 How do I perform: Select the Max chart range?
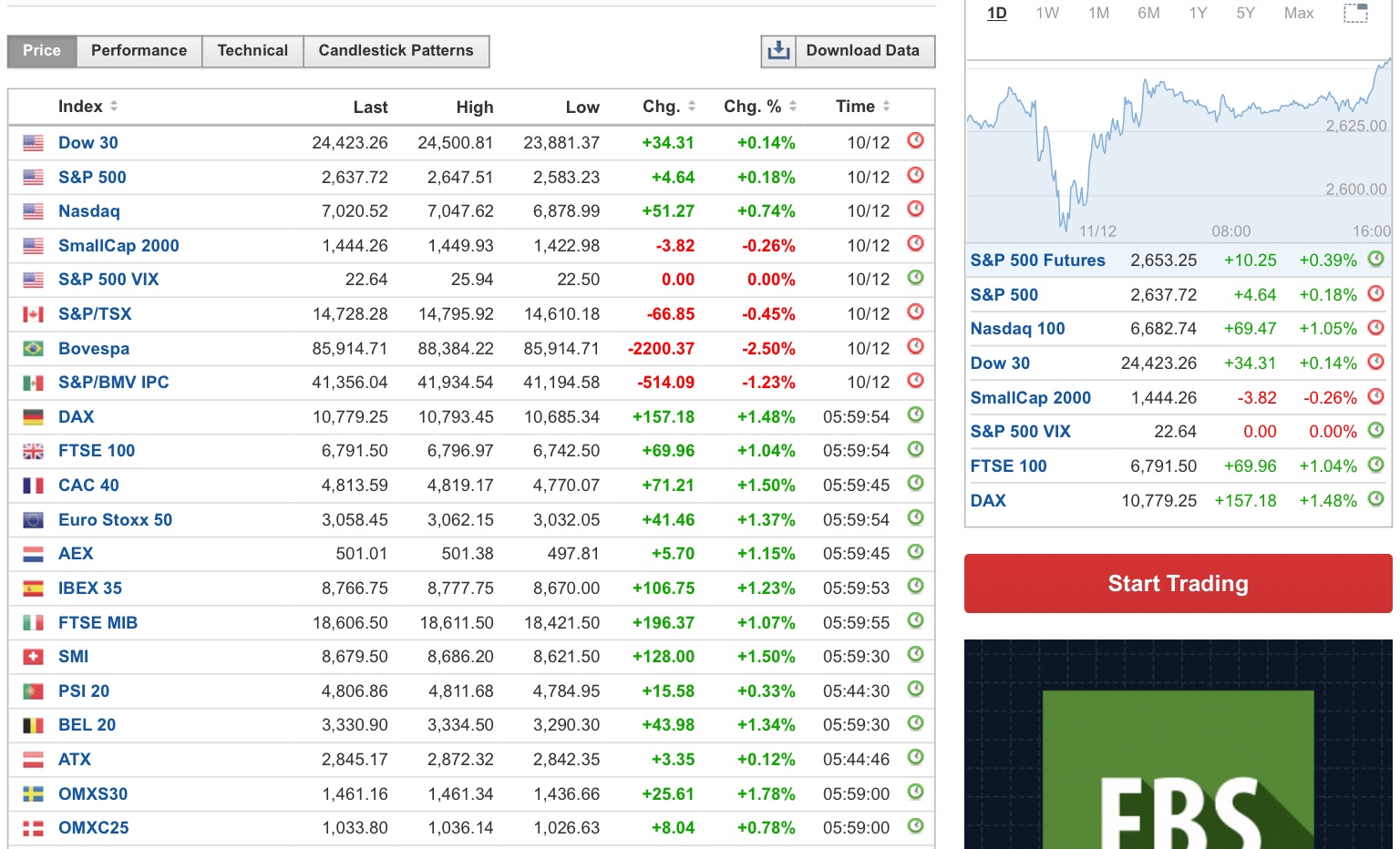click(x=1299, y=13)
